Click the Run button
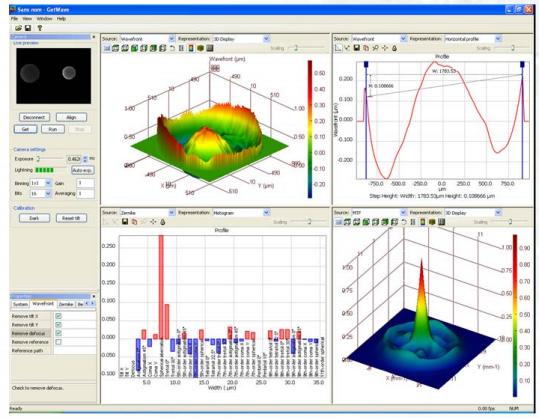Viewport: 539px width, 418px height. (x=53, y=129)
